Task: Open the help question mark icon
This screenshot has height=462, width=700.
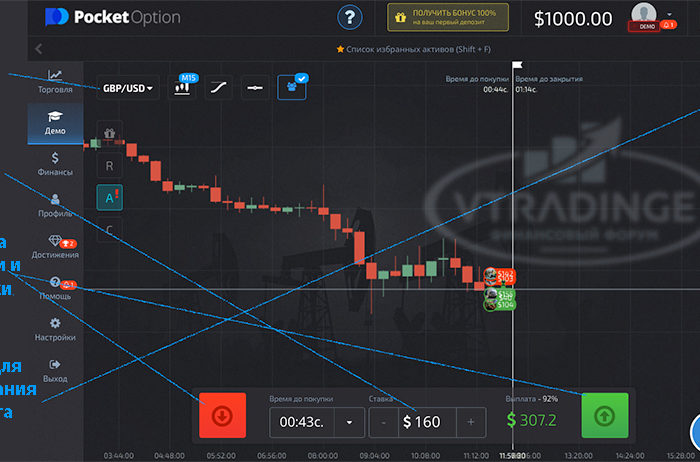Action: point(350,18)
